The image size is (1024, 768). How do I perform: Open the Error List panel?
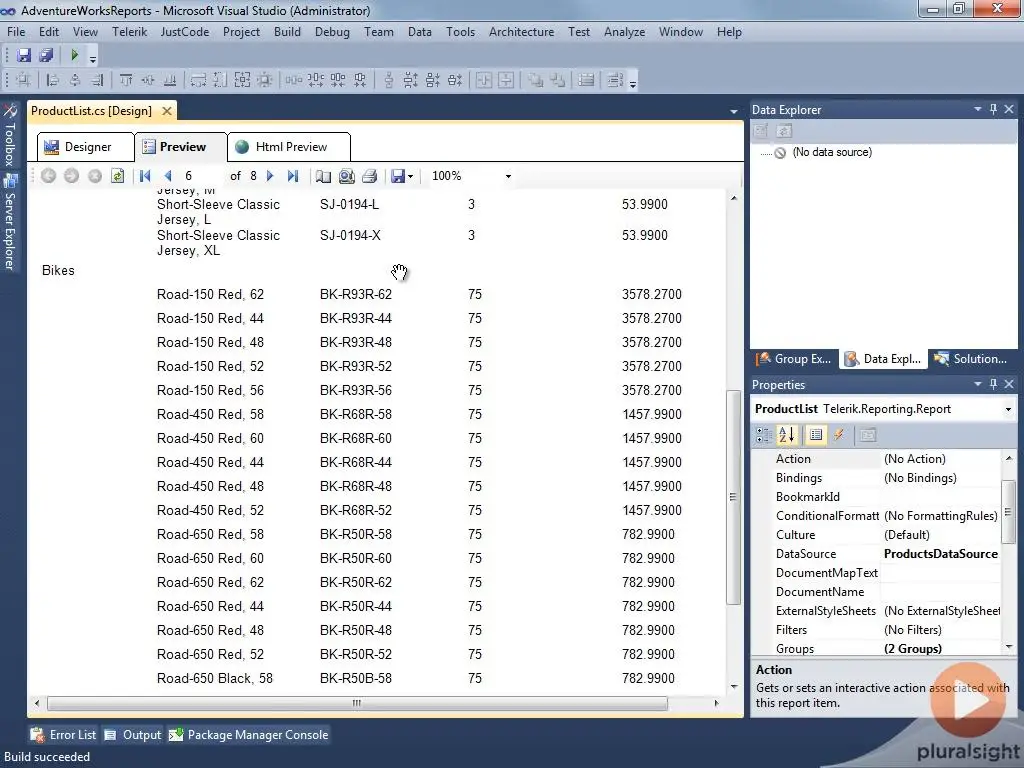(x=63, y=735)
